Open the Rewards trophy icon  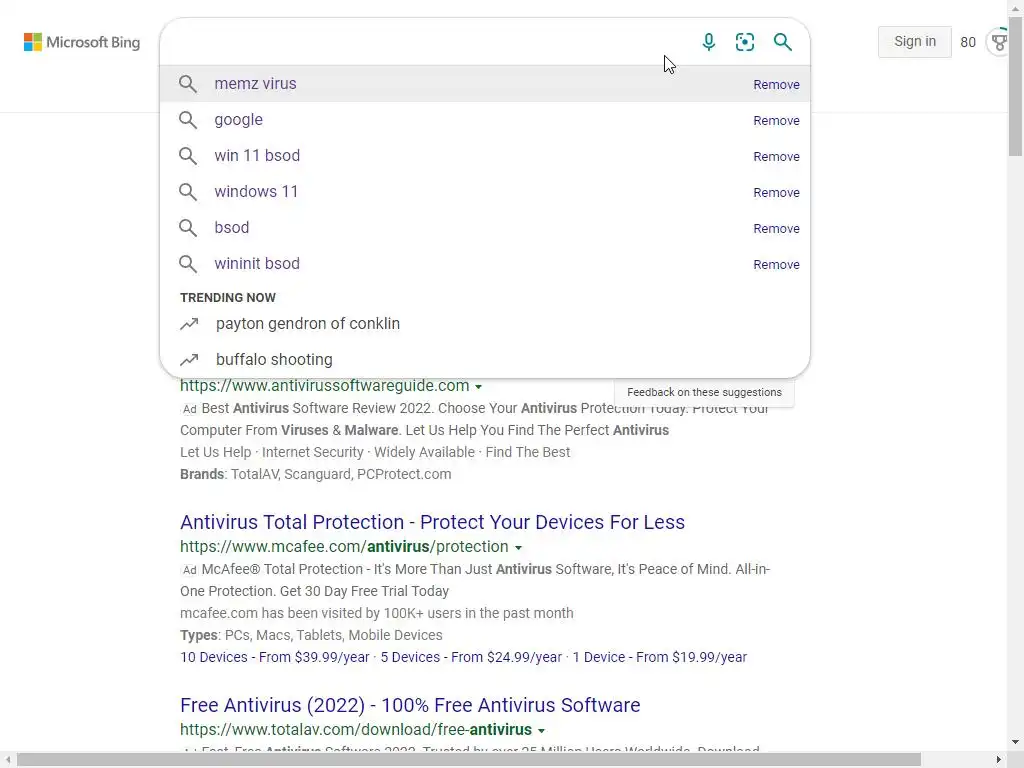click(x=999, y=42)
